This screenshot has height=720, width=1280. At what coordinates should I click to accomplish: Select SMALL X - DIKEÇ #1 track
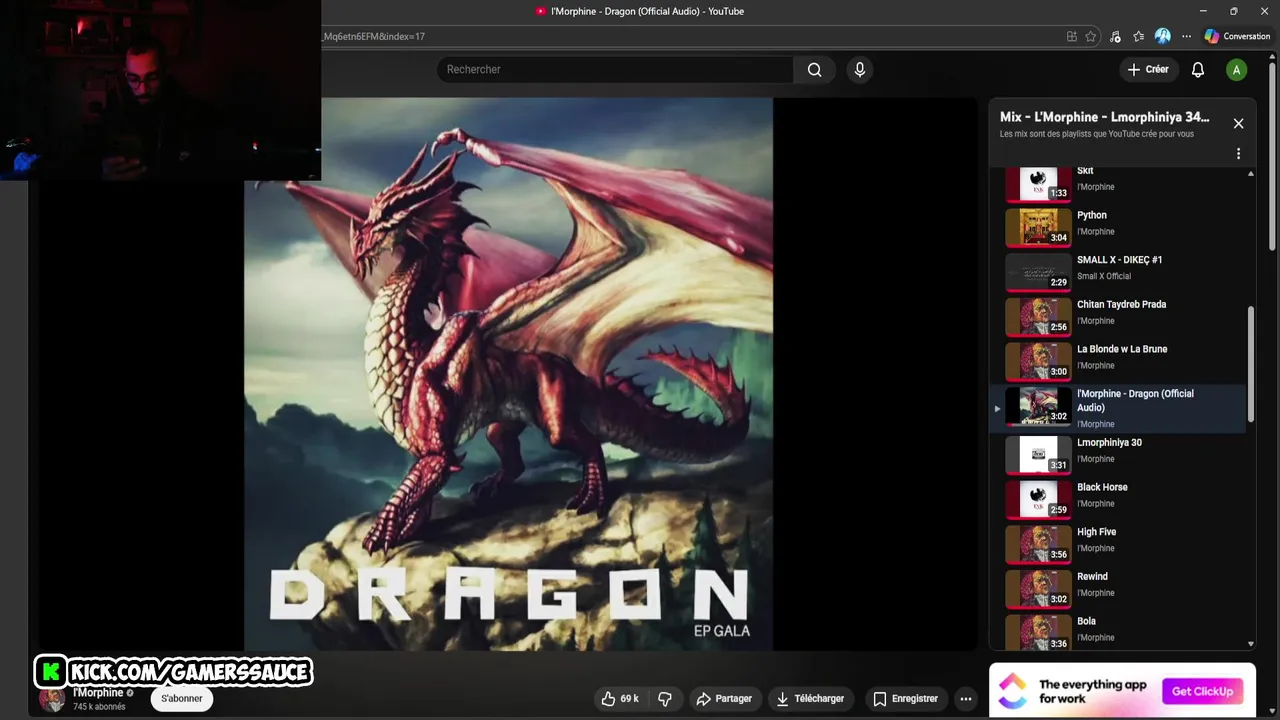(1118, 272)
